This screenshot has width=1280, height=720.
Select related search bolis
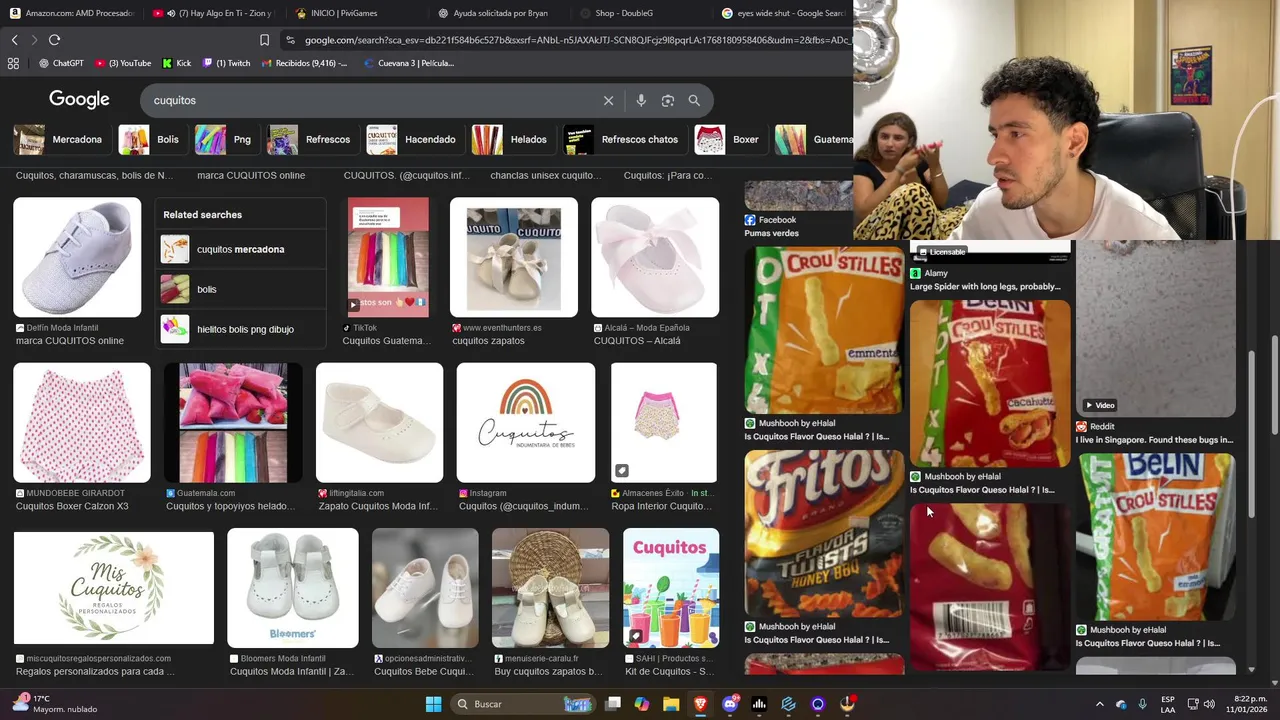[x=240, y=289]
